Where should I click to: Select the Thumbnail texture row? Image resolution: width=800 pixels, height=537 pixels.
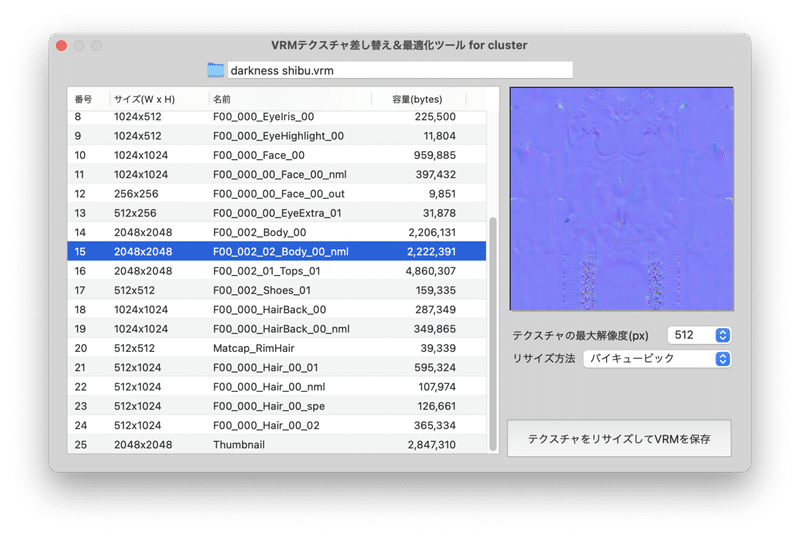tap(277, 444)
